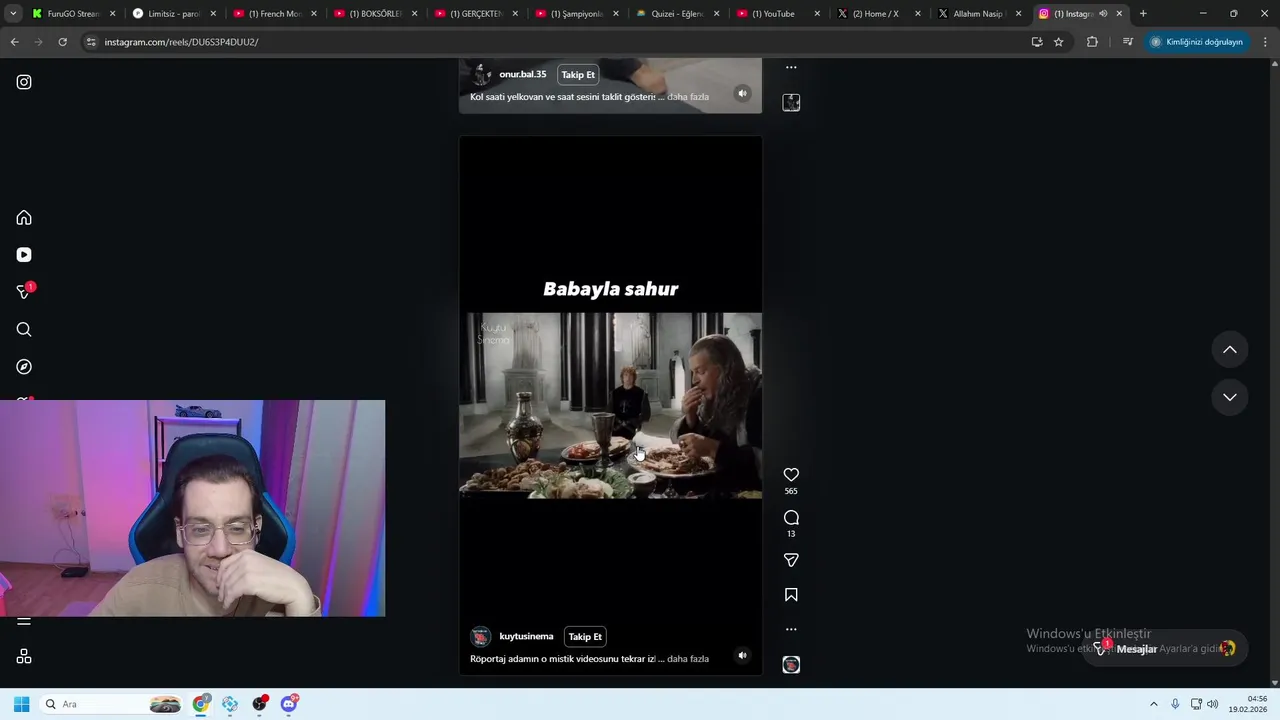Open more options for the onur.bal.35 reel
The height and width of the screenshot is (720, 1280).
coord(791,68)
